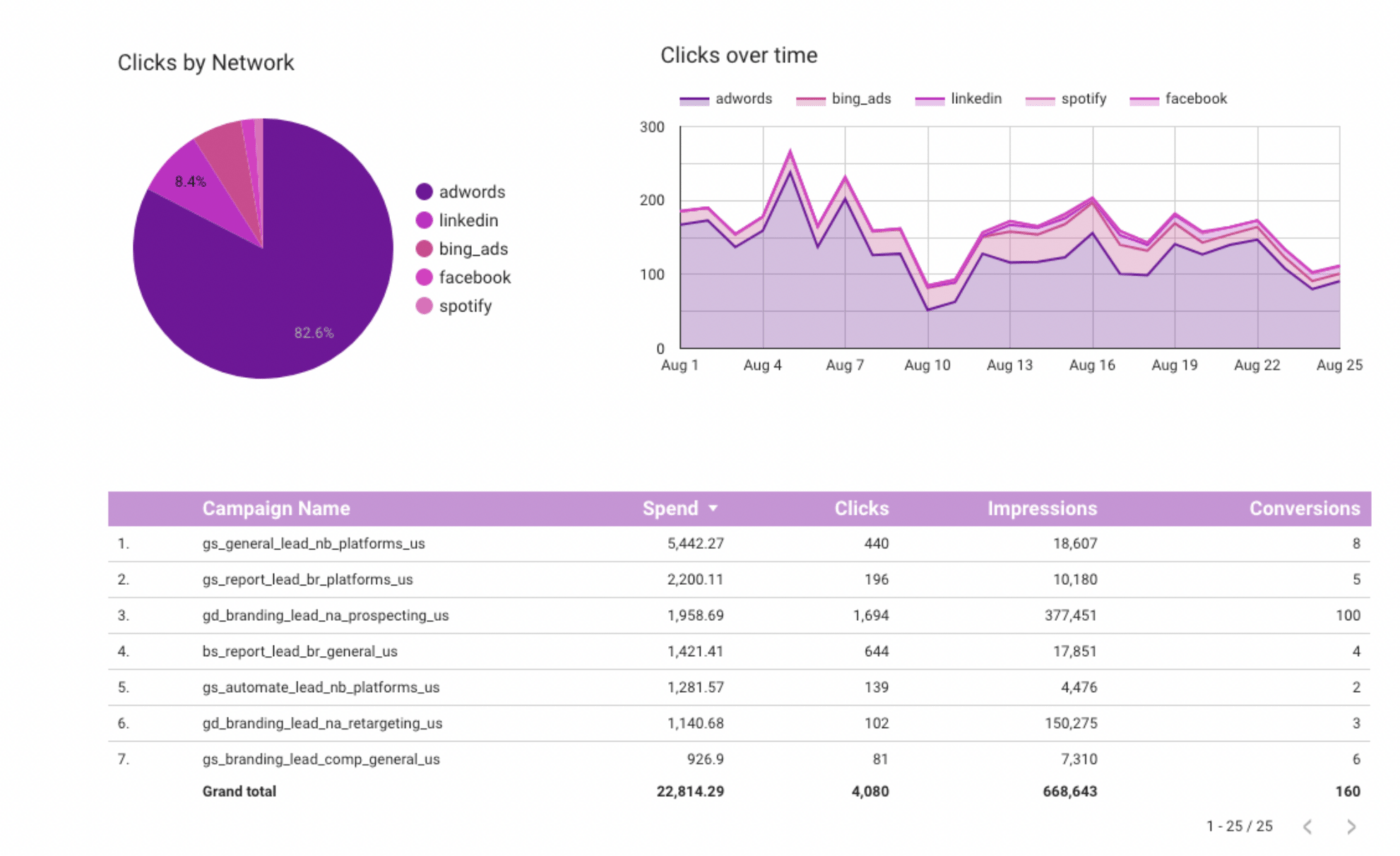
Task: Select the Campaign Name column header
Action: [x=276, y=508]
